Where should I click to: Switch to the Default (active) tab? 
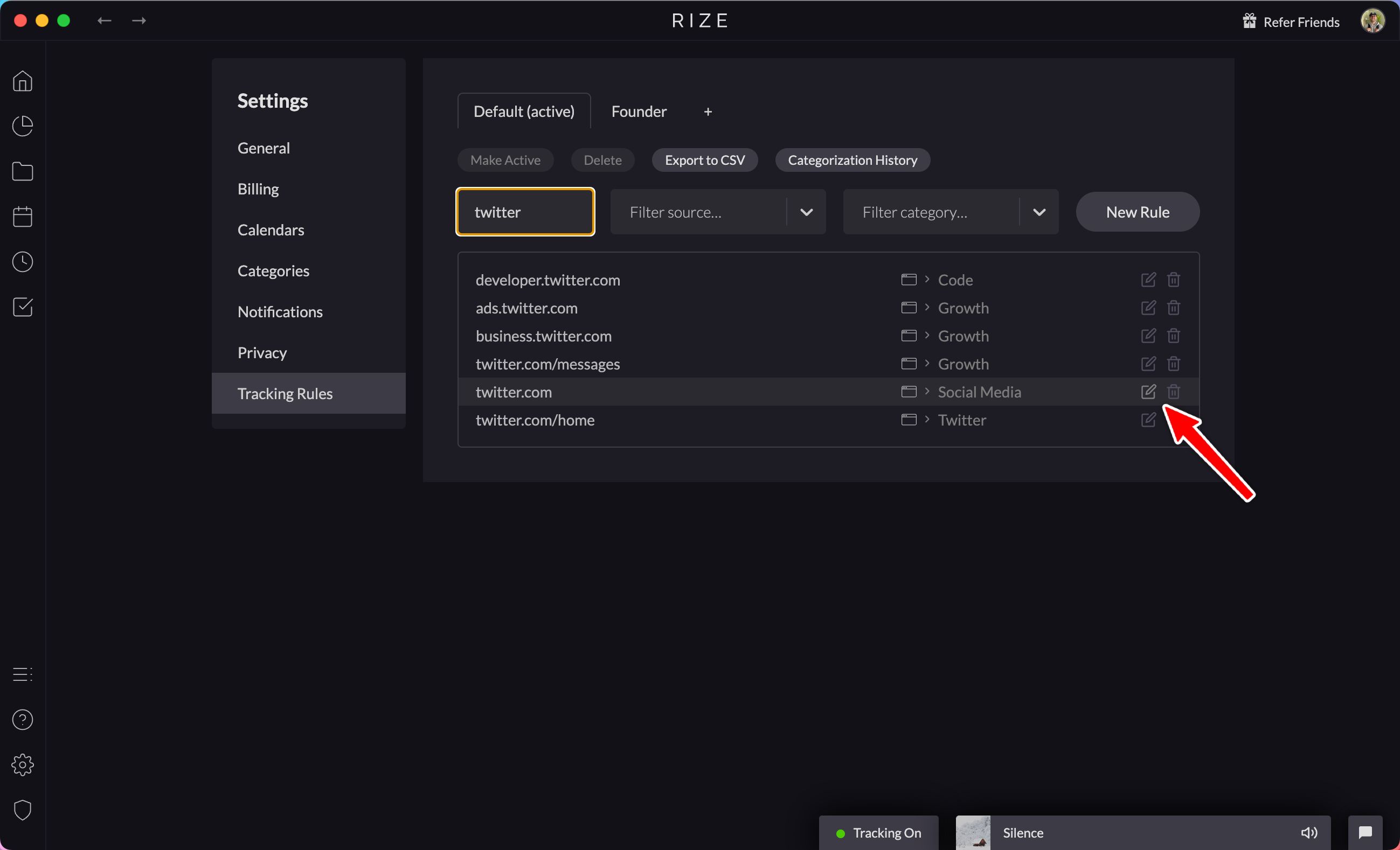coord(524,112)
